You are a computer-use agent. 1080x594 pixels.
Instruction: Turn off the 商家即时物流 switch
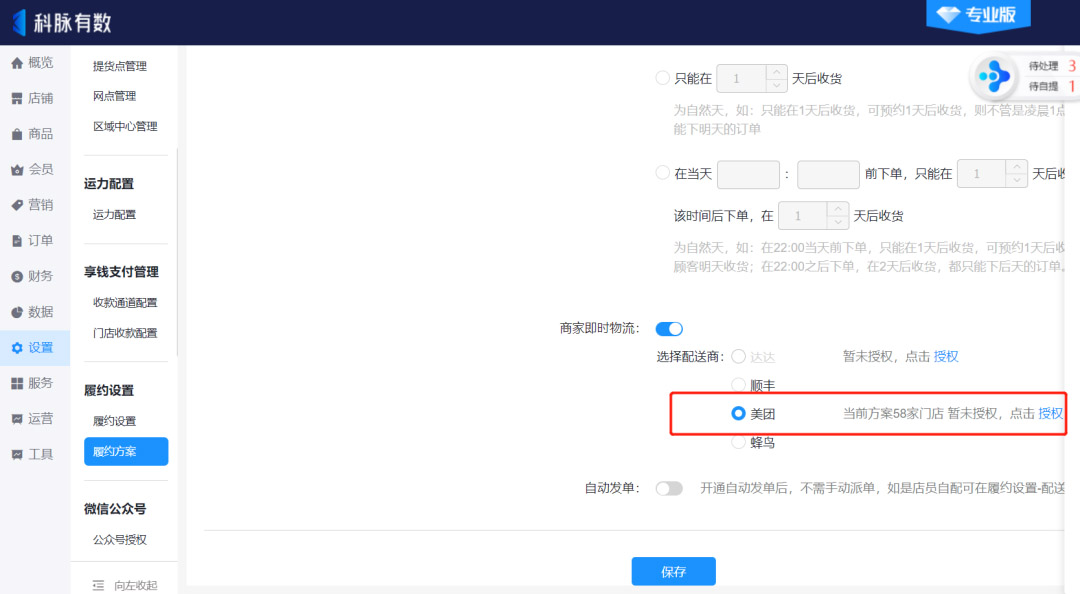669,329
